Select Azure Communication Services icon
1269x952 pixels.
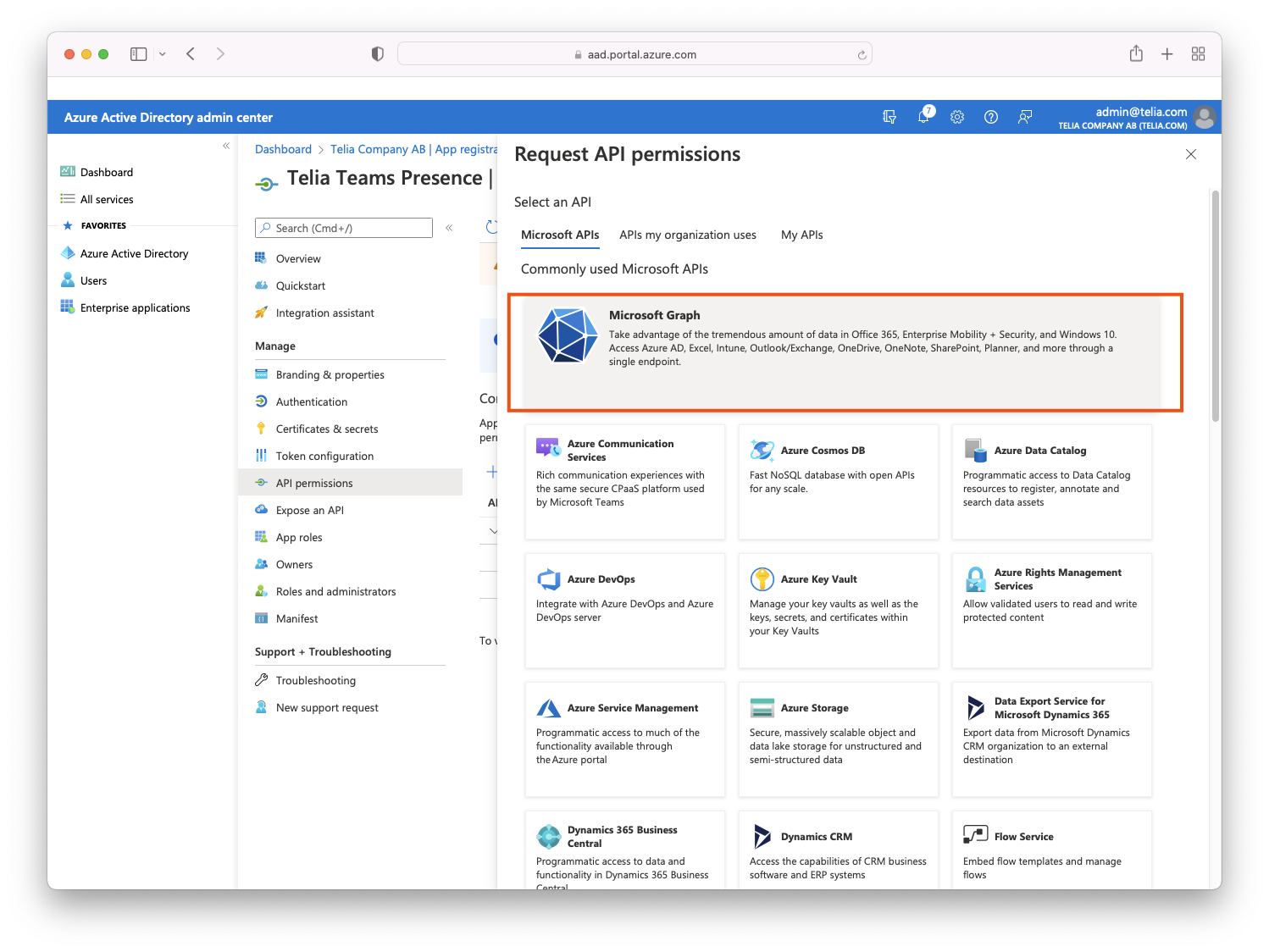coord(548,449)
